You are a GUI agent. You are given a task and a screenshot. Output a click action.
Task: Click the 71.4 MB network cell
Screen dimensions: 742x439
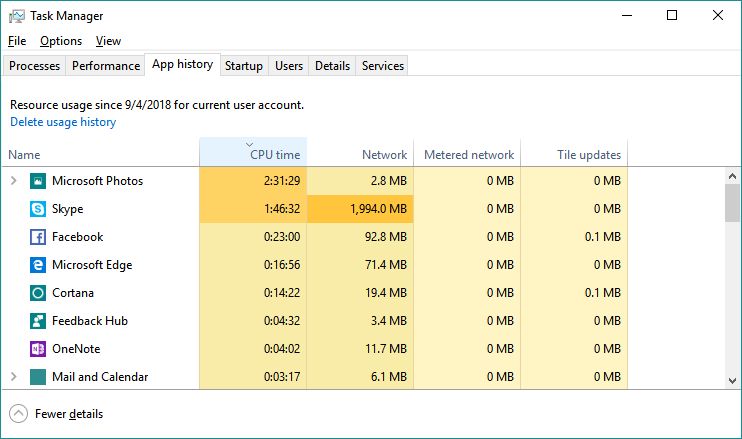point(360,264)
